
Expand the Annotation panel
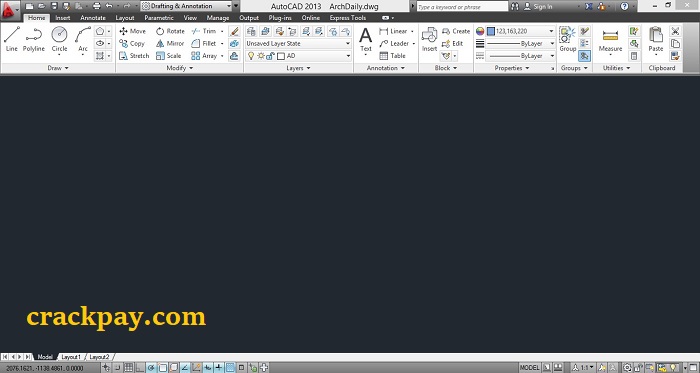coord(386,68)
